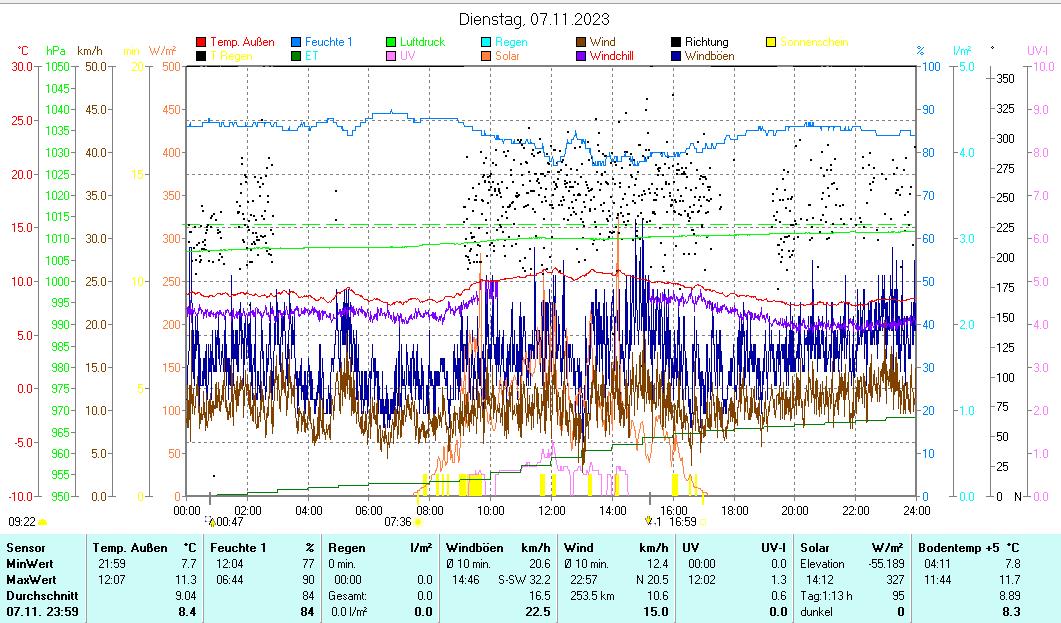Image resolution: width=1061 pixels, height=623 pixels.
Task: Click the maximum temperature value '11.3'
Action: click(185, 580)
